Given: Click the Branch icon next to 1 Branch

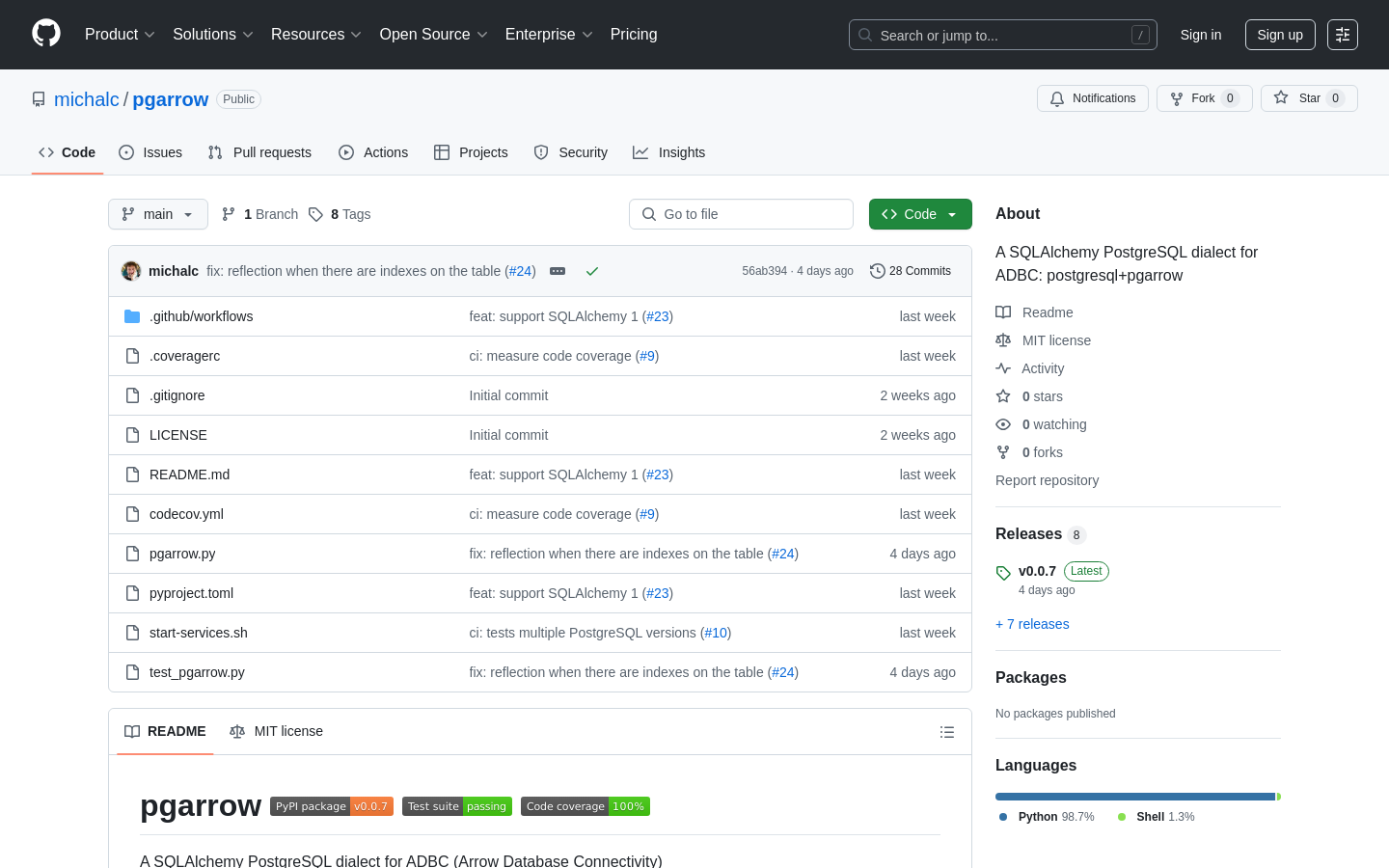Looking at the screenshot, I should tap(229, 214).
